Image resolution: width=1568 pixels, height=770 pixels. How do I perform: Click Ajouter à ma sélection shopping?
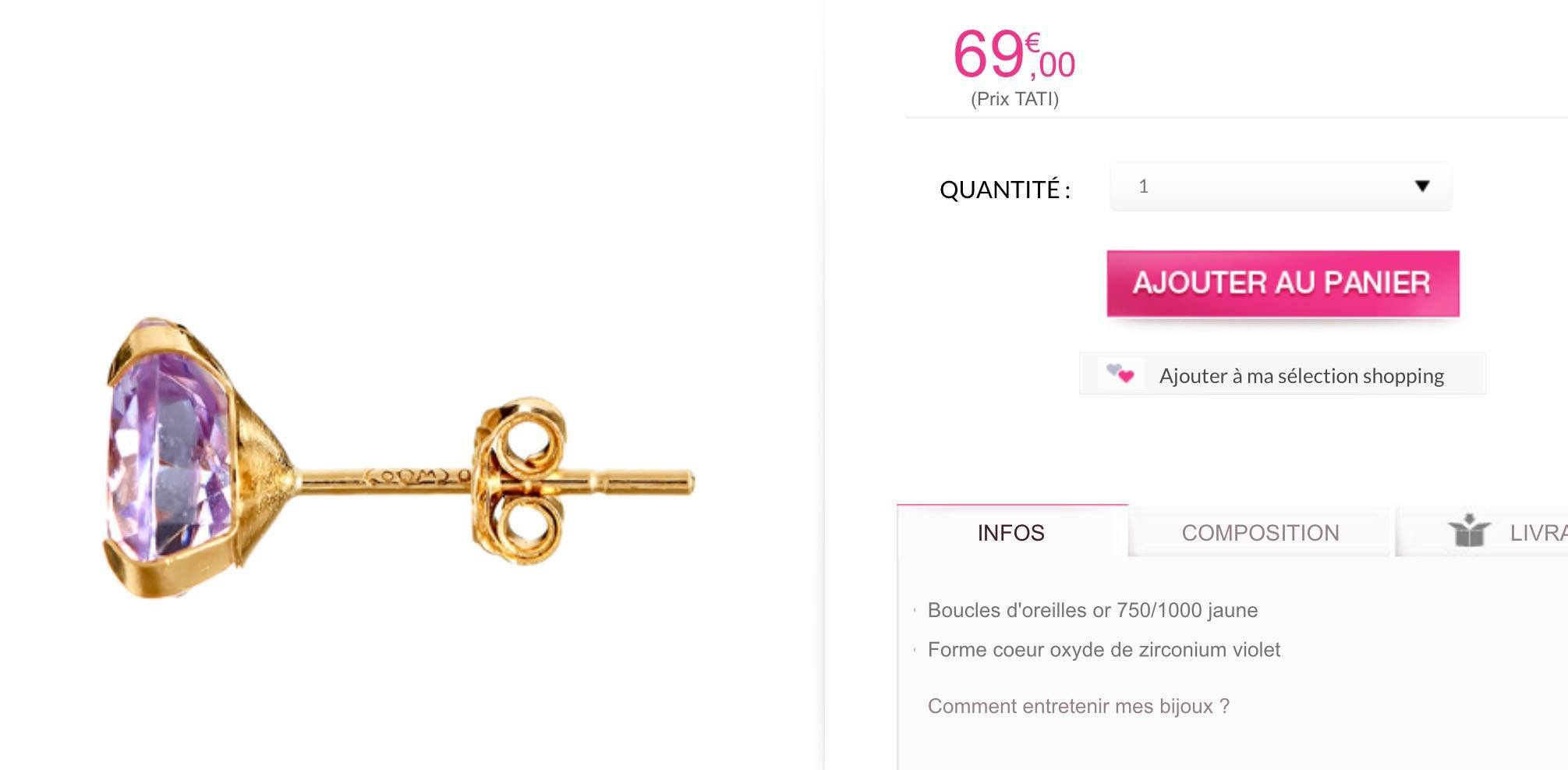(1301, 376)
